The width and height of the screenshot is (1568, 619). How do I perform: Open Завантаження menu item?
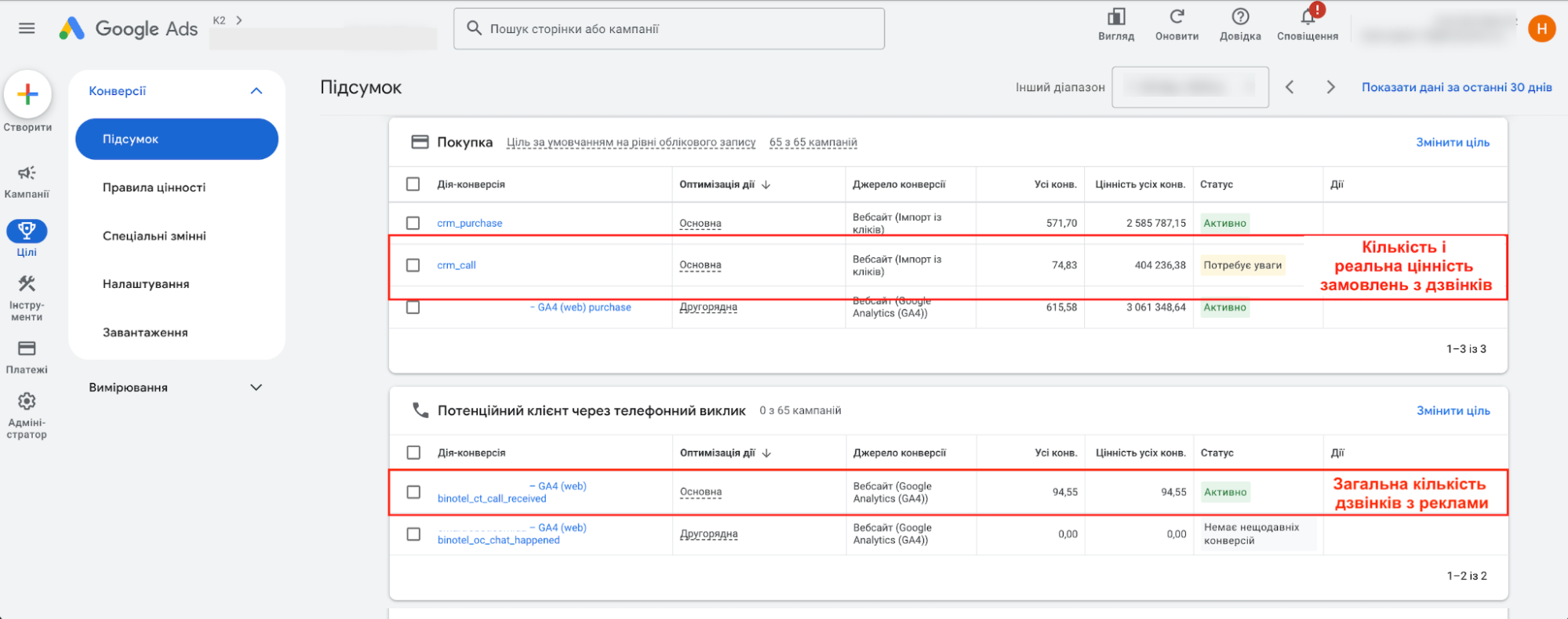(145, 333)
